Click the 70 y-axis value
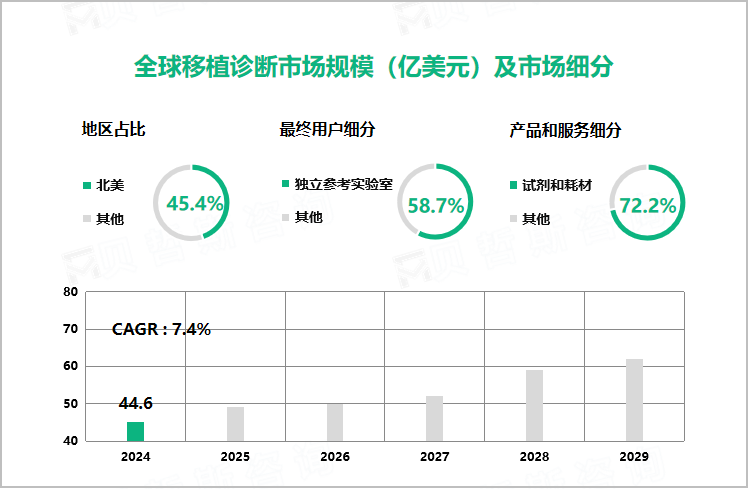 click(x=70, y=329)
